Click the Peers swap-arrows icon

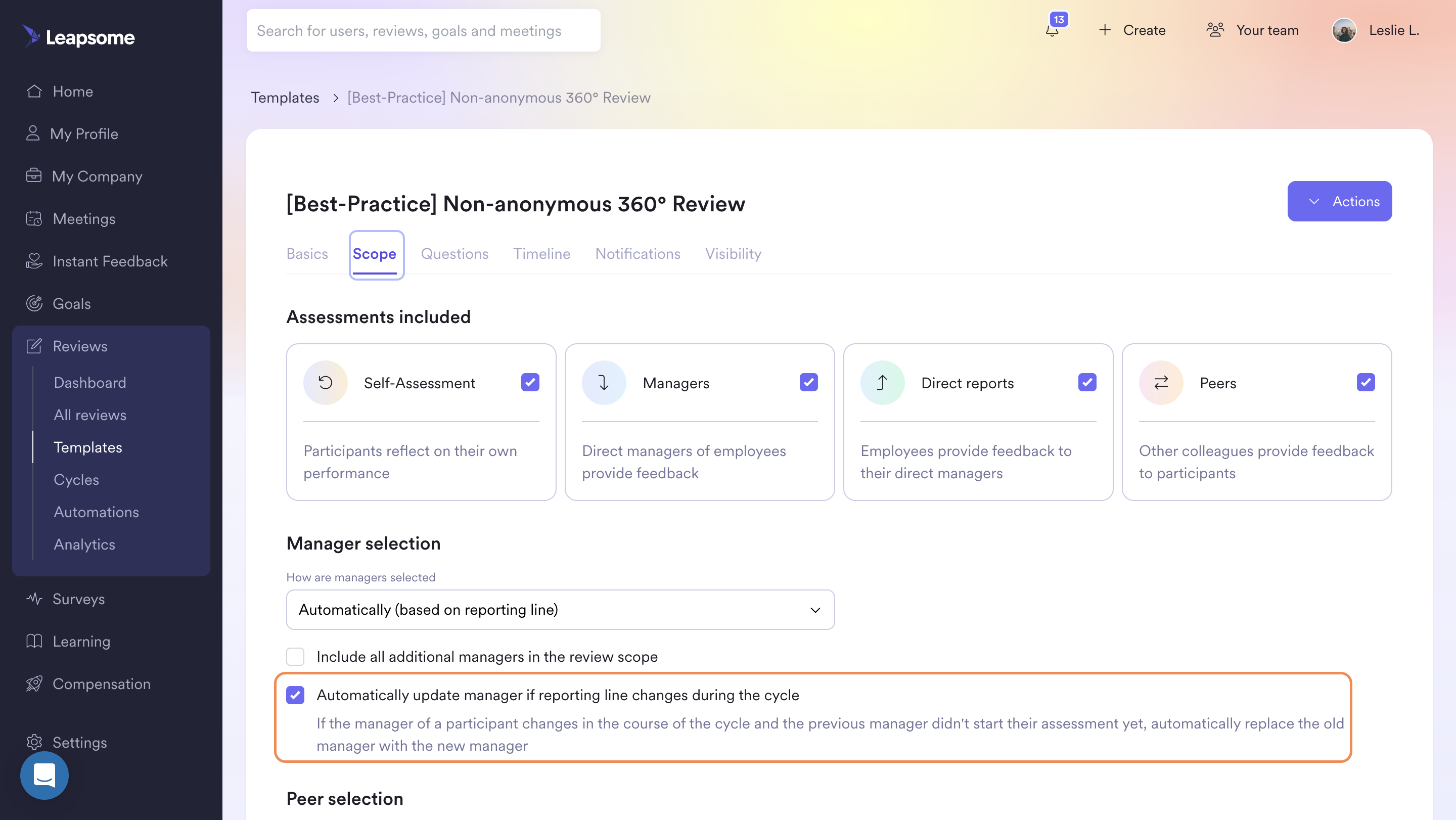click(1161, 382)
